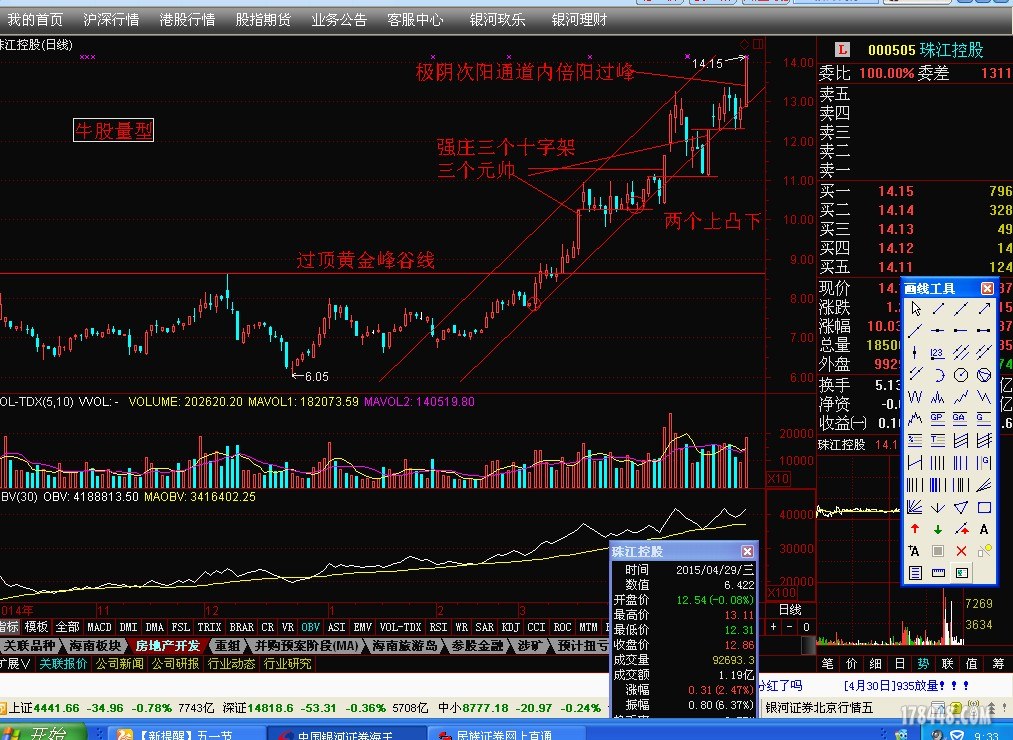The width and height of the screenshot is (1013, 740).
Task: Expand the 扩展 panel toggle
Action: pyautogui.click(x=16, y=663)
